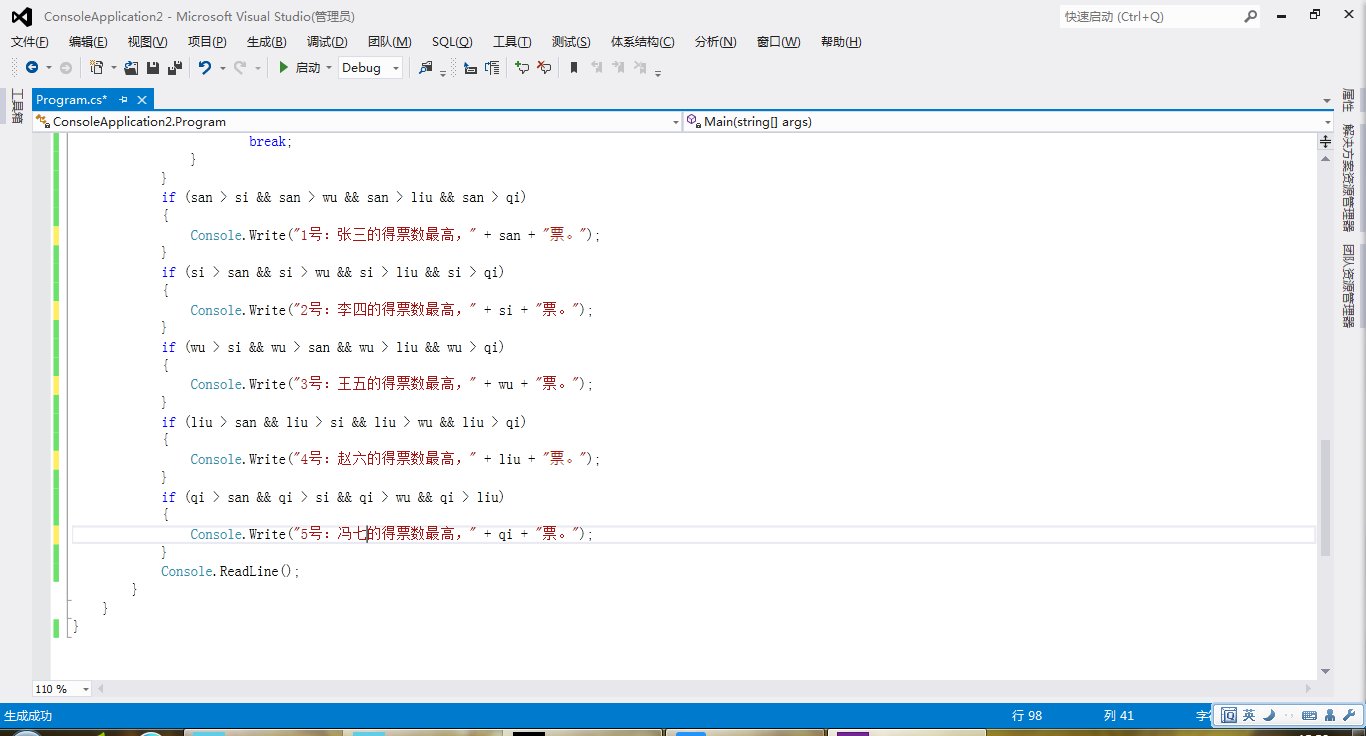Click the Navigate Backward arrow icon

coord(32,68)
